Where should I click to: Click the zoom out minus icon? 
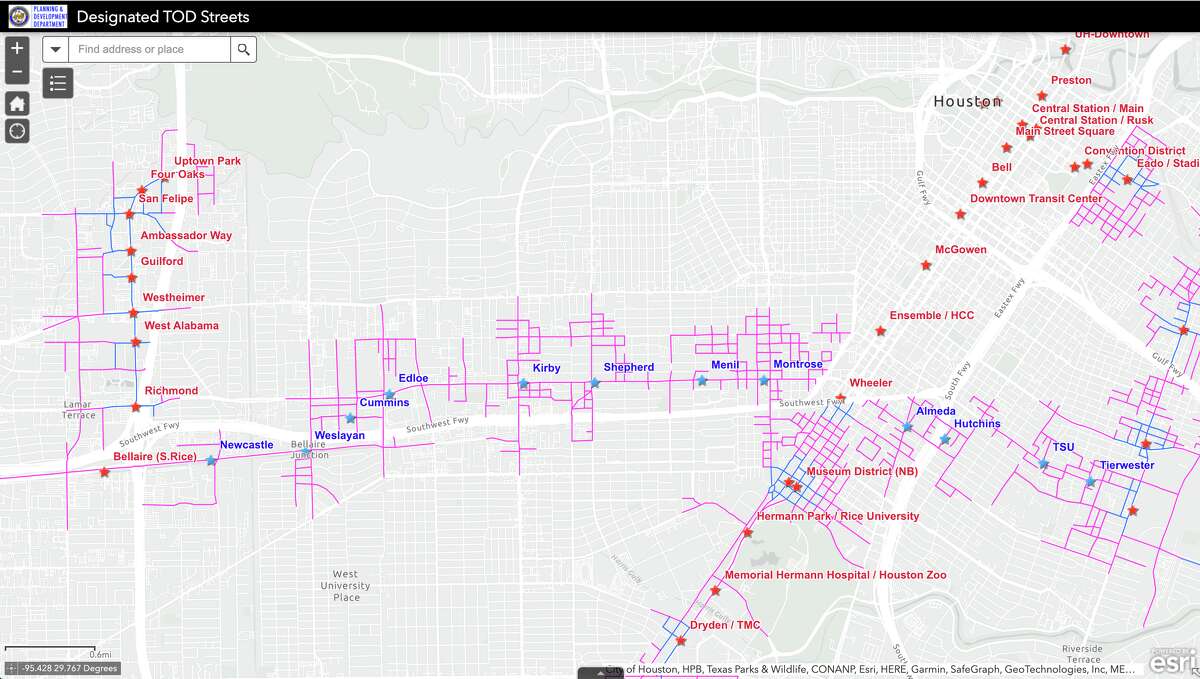tap(16, 71)
